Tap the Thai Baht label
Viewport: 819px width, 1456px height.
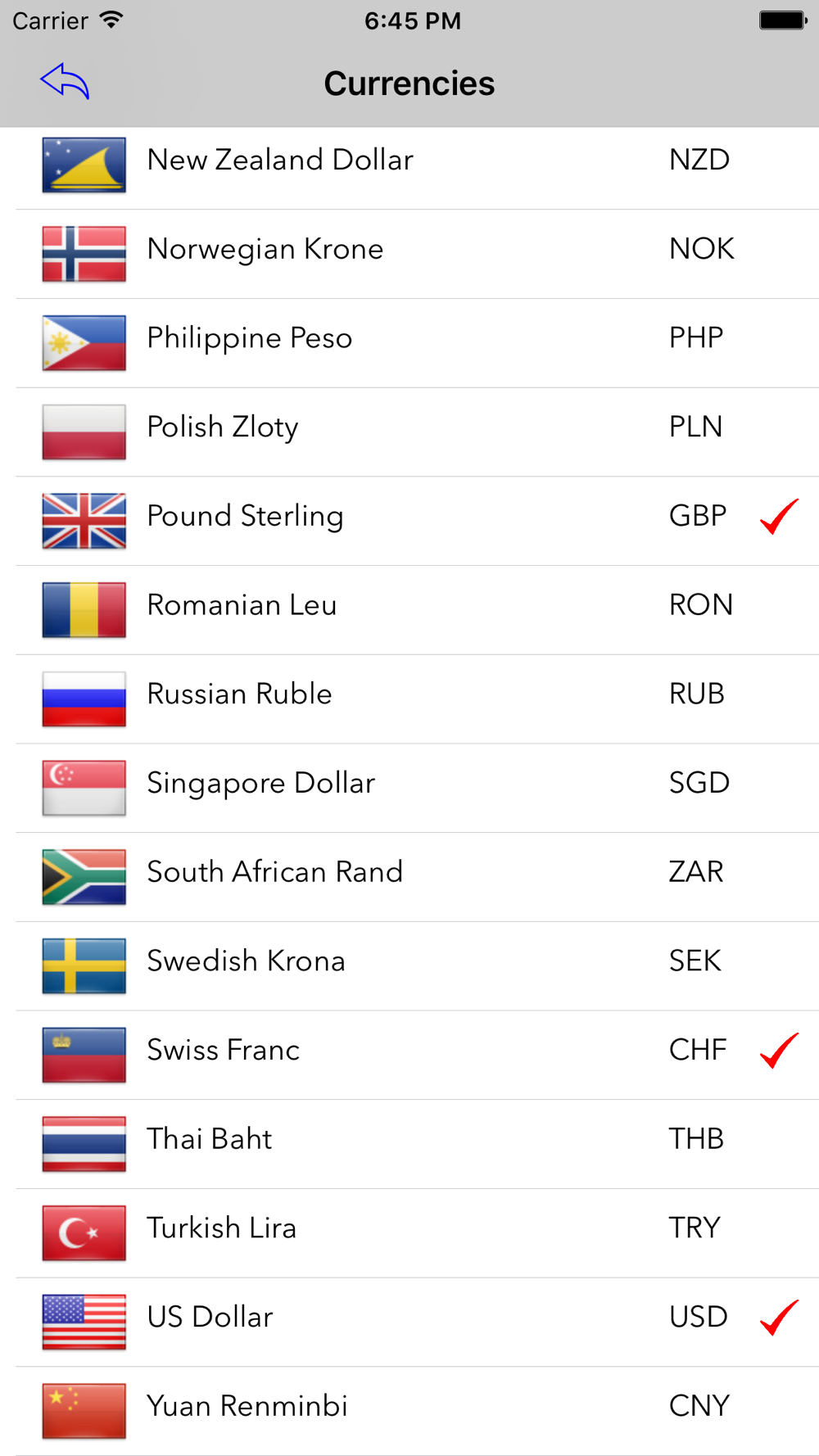point(210,1139)
